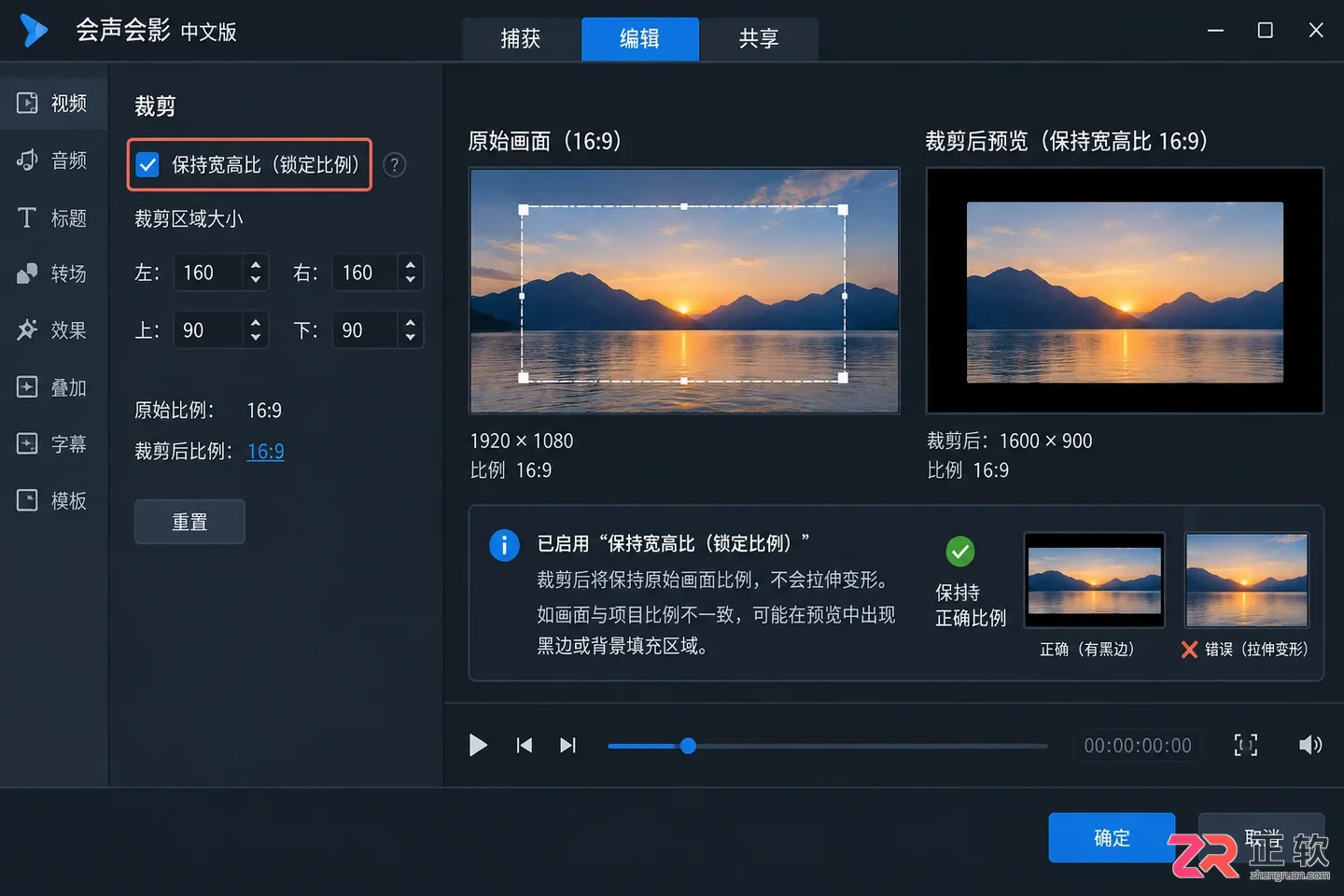The height and width of the screenshot is (896, 1344).
Task: Open the 16:9 裁剪后比例 link
Action: (266, 452)
